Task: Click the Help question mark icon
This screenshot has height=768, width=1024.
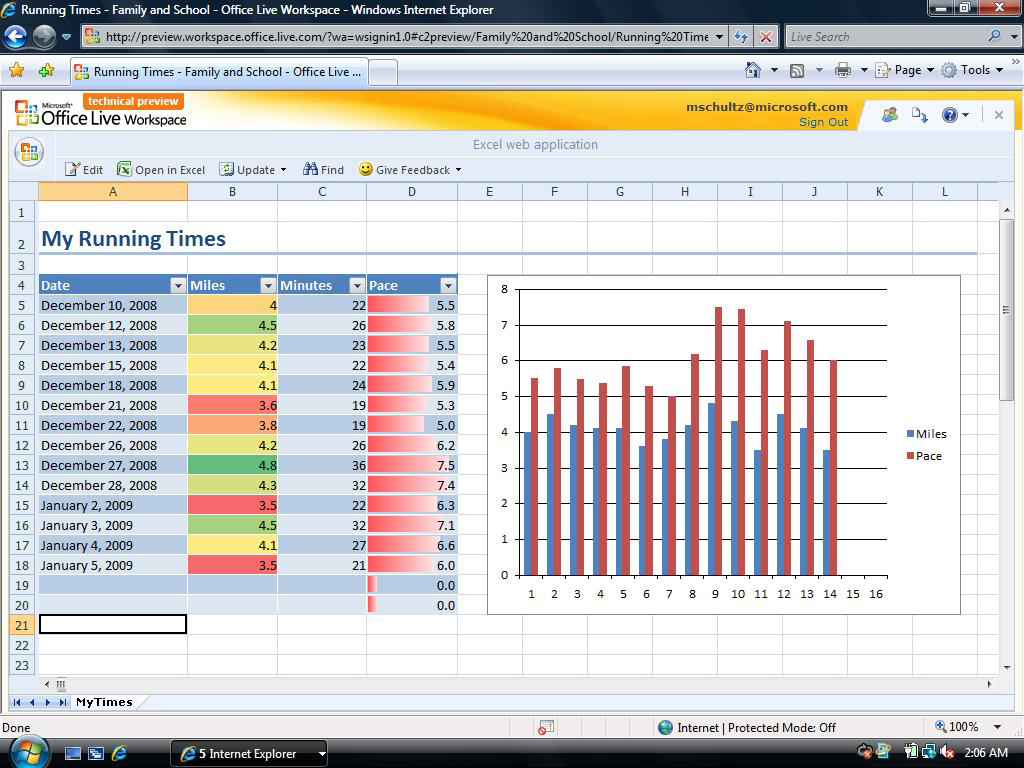Action: pyautogui.click(x=949, y=115)
